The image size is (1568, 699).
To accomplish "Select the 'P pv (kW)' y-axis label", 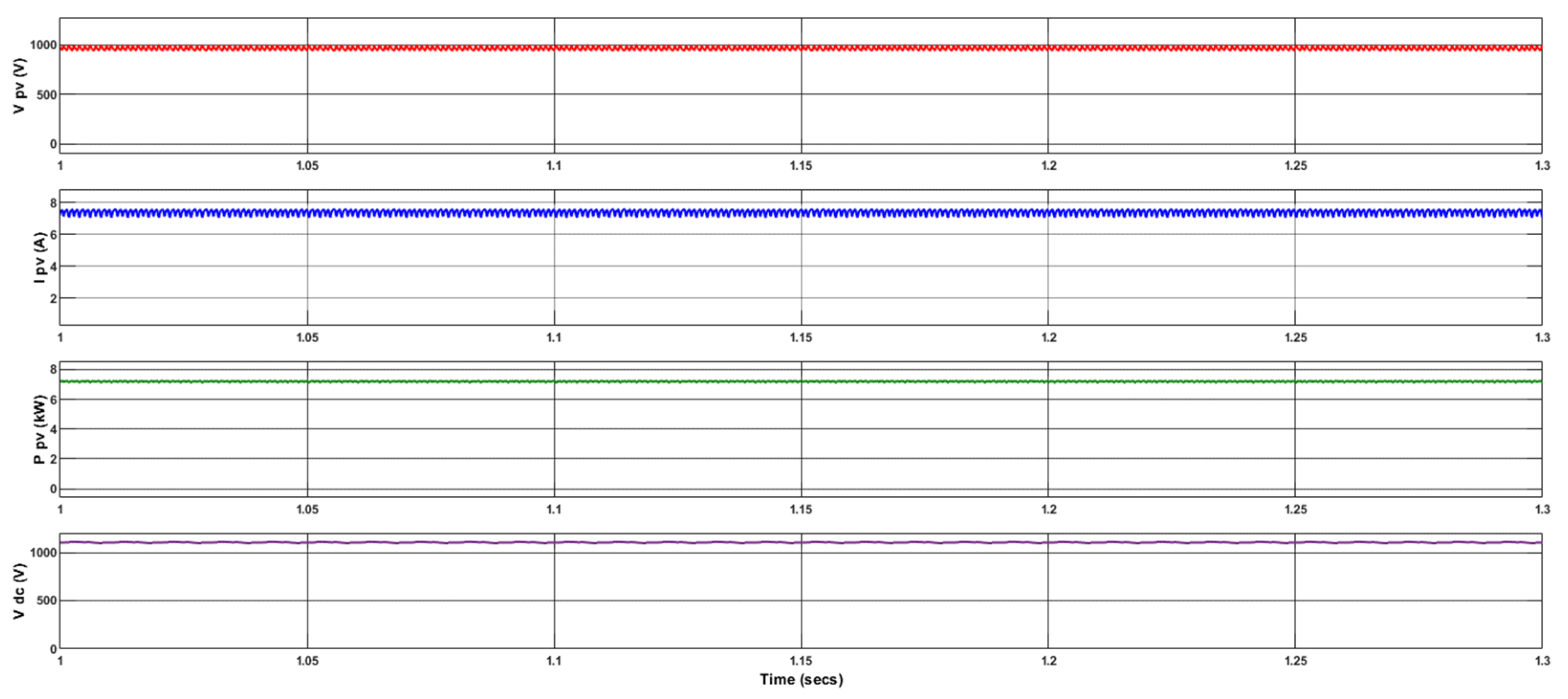I will pyautogui.click(x=40, y=429).
